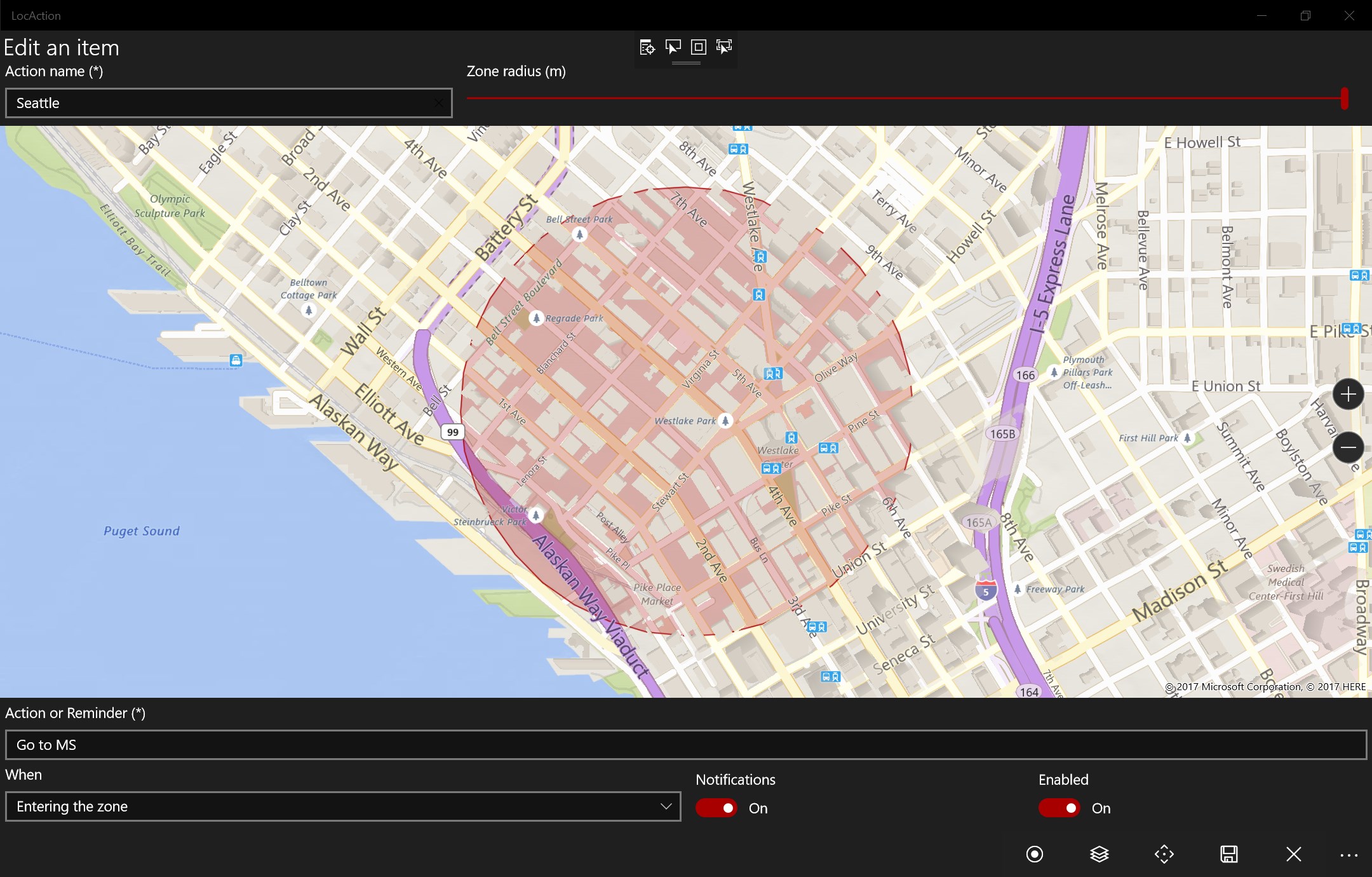This screenshot has height=877, width=1372.
Task: Click the 'Go to MS' reminder field
Action: coord(686,745)
